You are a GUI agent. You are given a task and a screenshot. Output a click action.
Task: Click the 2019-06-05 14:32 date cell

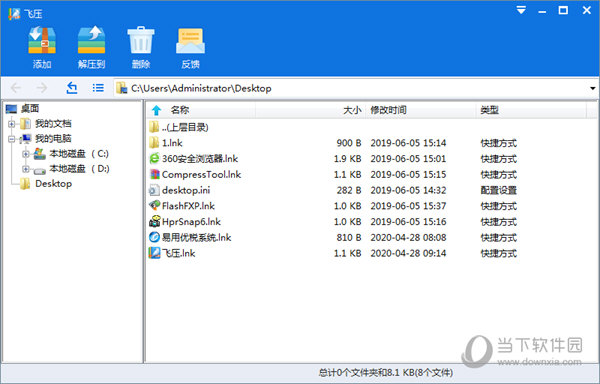(408, 190)
